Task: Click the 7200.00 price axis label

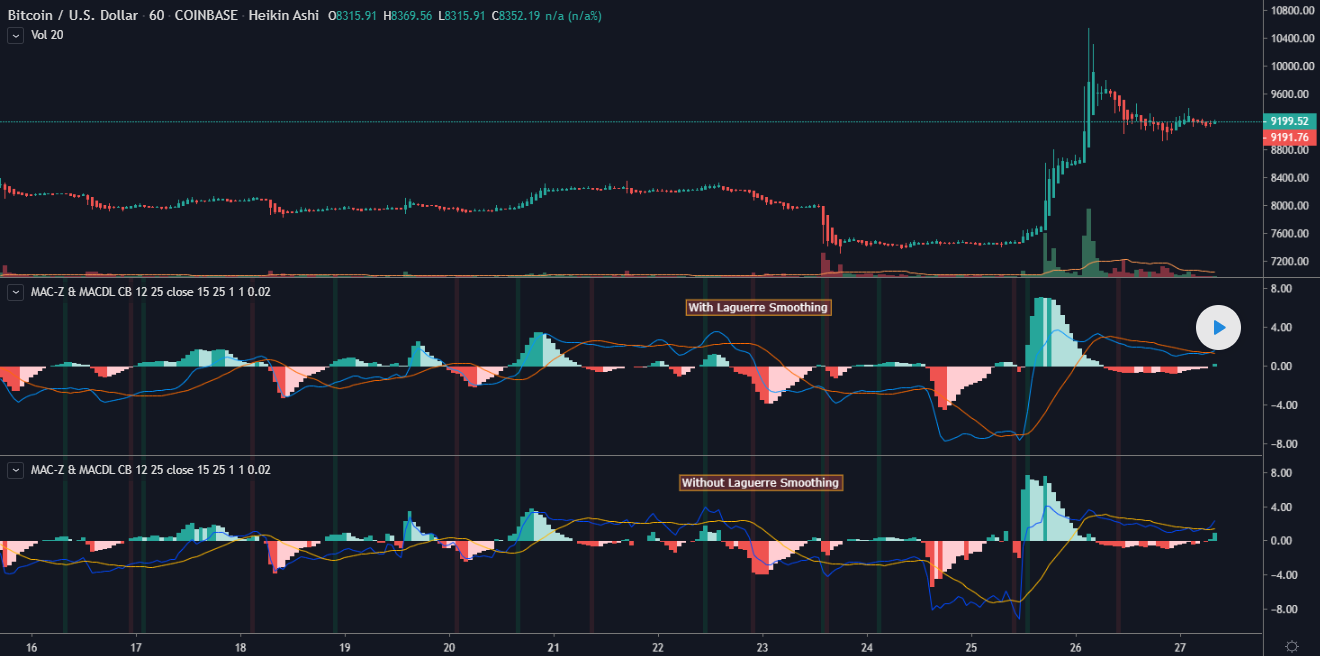Action: click(1290, 262)
